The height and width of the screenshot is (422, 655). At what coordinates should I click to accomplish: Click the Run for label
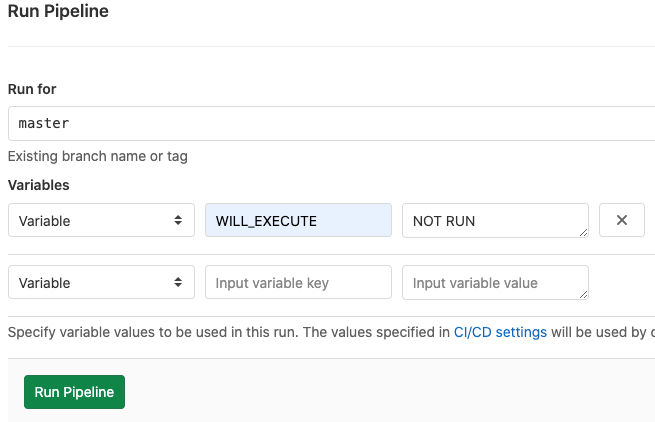32,89
